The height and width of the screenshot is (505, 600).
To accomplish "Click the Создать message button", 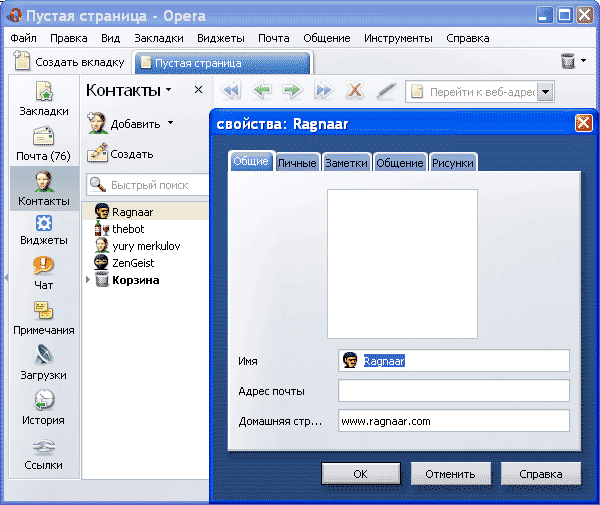I will [120, 154].
